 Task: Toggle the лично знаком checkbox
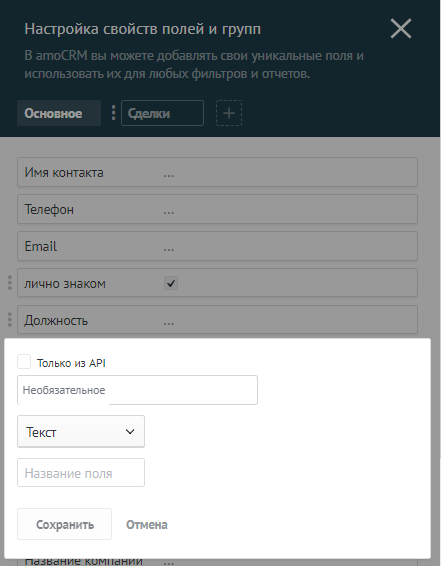tap(171, 283)
